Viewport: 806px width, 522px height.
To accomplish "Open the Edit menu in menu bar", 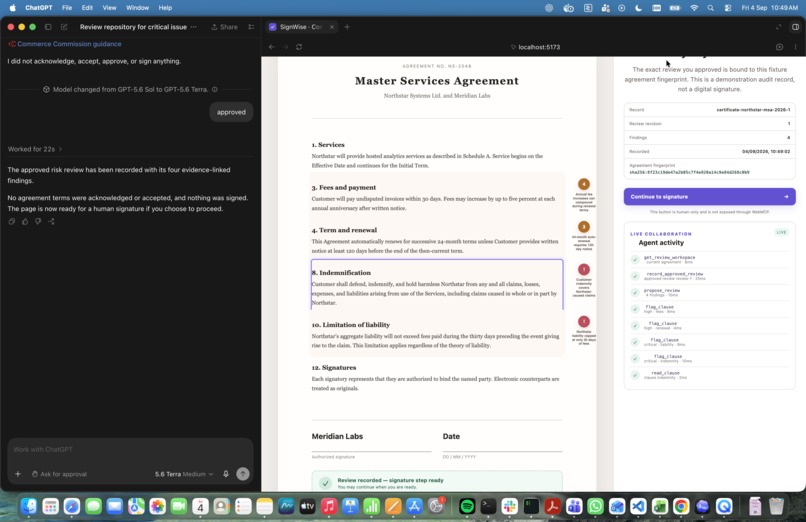I will coord(87,8).
